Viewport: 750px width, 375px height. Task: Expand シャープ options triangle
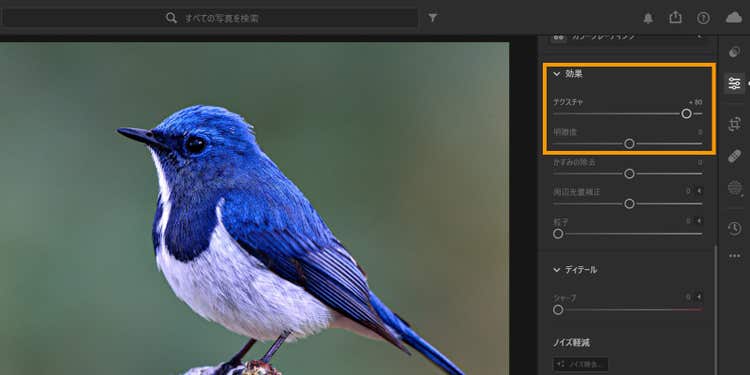(699, 297)
